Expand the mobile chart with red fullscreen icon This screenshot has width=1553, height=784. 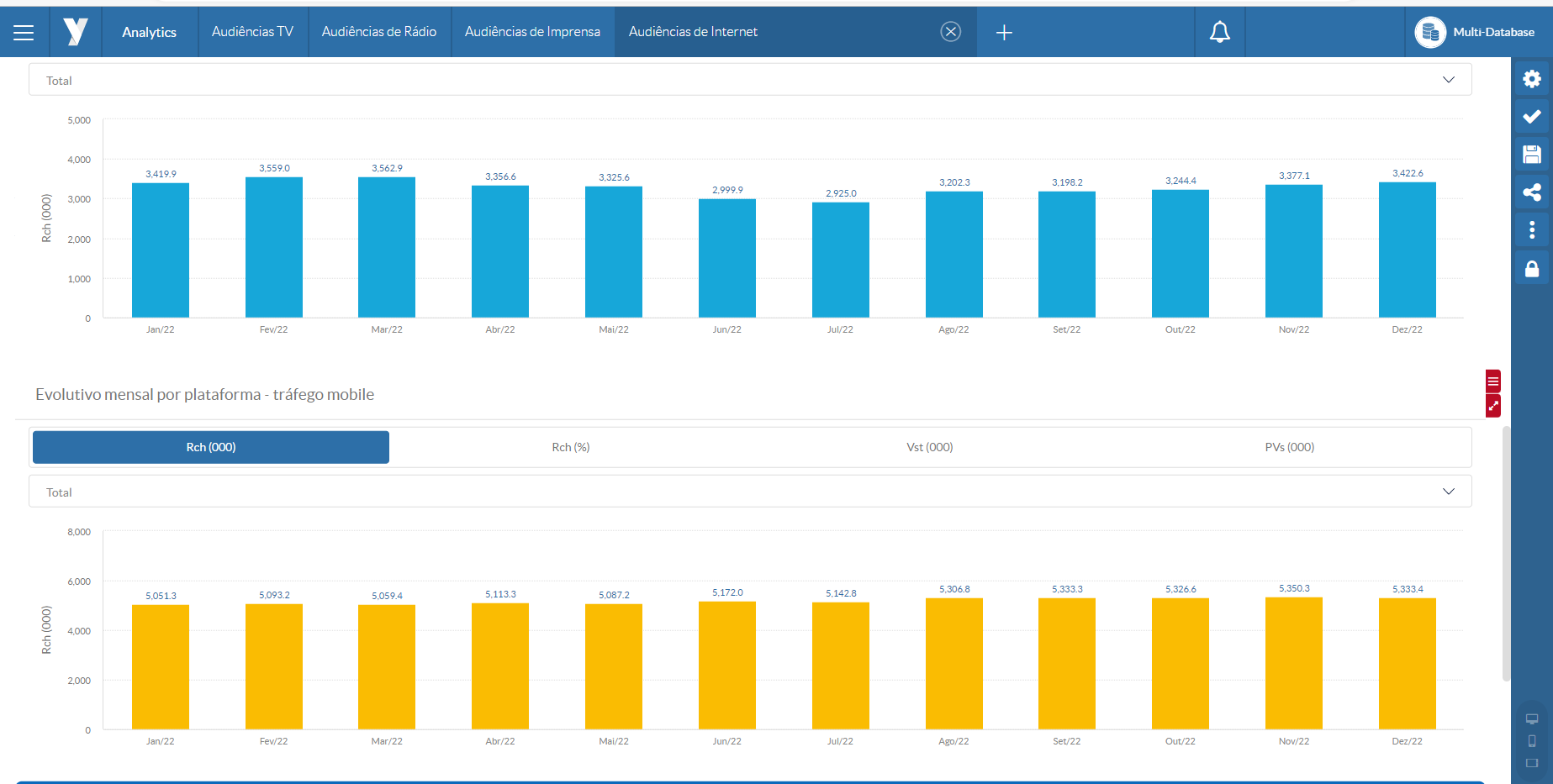(x=1493, y=407)
